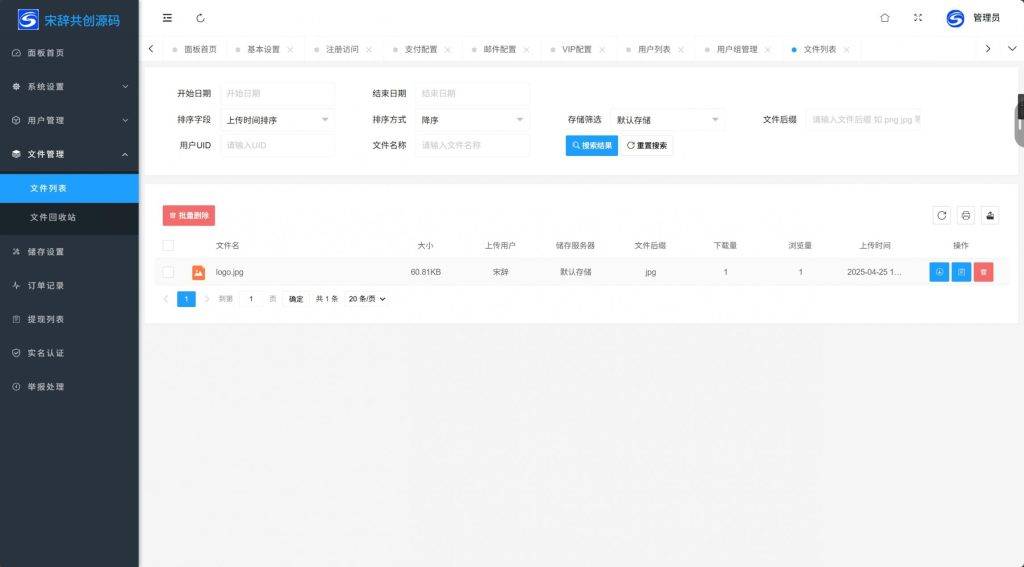Toggle fullscreen icon in header
Viewport: 1024px width, 567px height.
point(918,18)
